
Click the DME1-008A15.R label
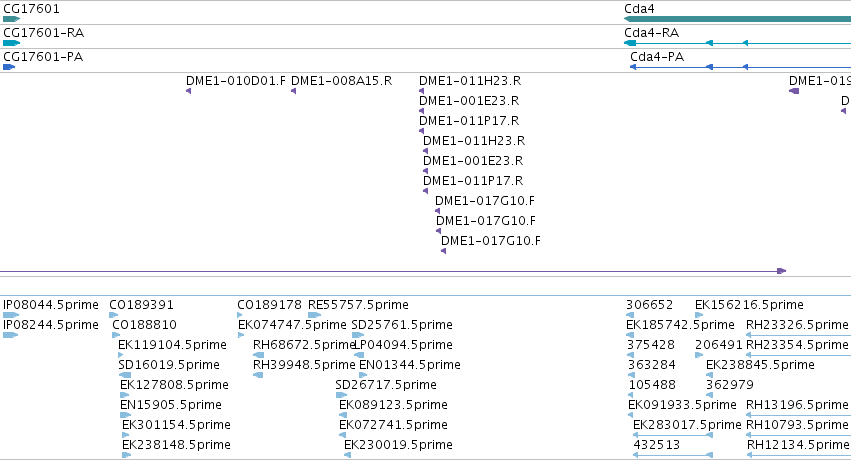click(x=341, y=81)
